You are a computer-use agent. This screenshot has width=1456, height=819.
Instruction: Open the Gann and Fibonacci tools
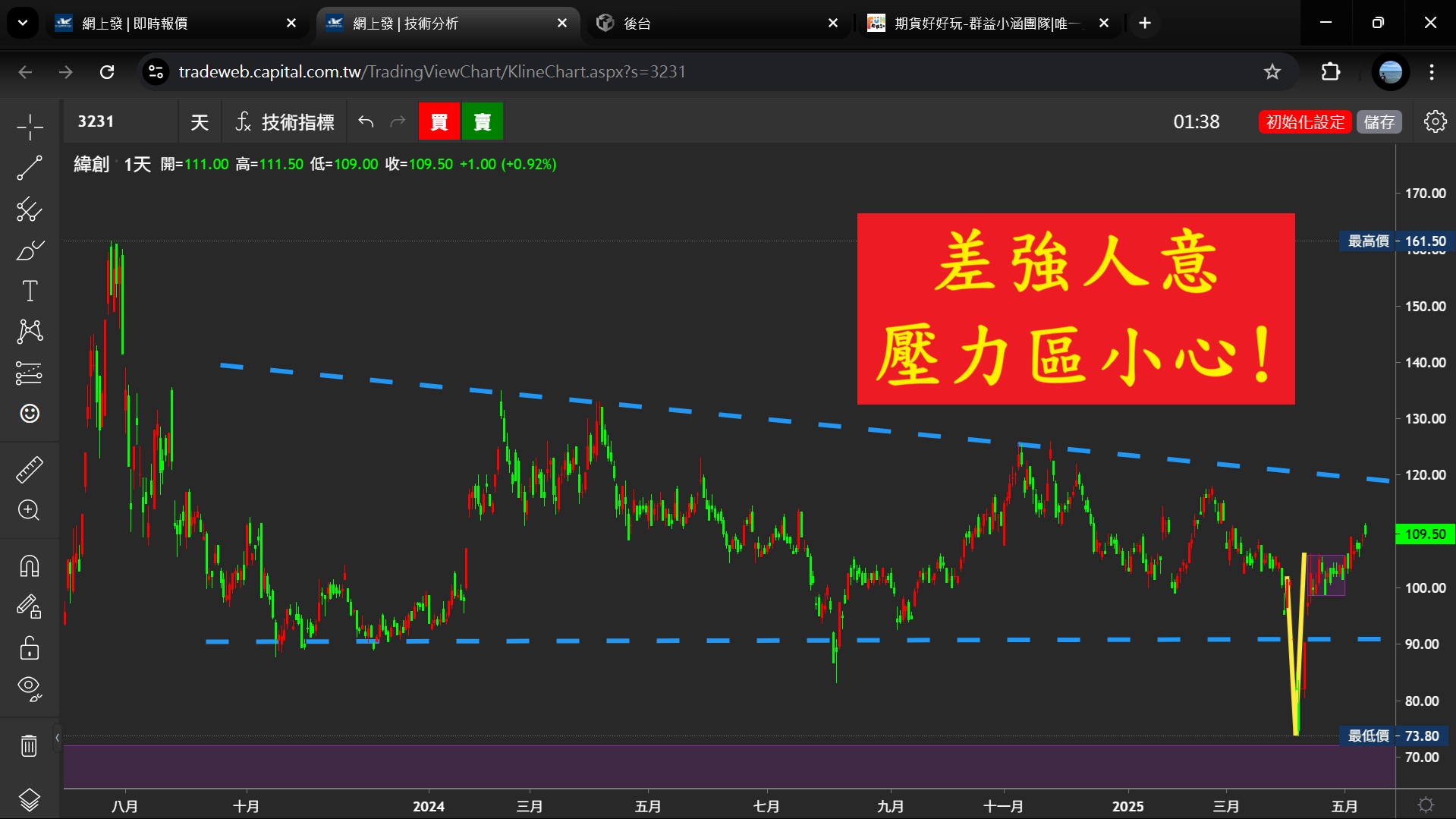[30, 209]
